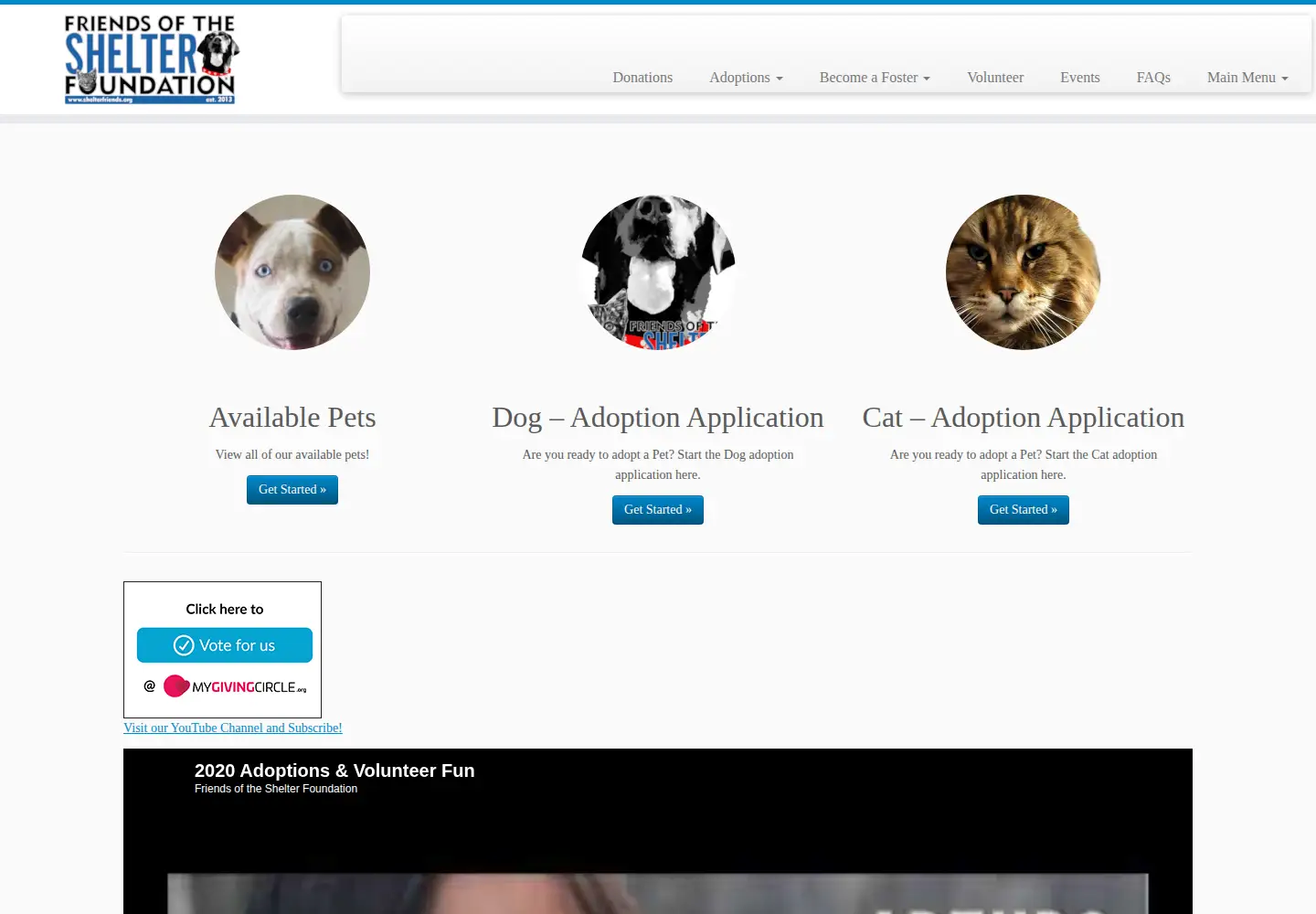Click the Dog Adoption Application circular image
The image size is (1316, 914).
658,272
